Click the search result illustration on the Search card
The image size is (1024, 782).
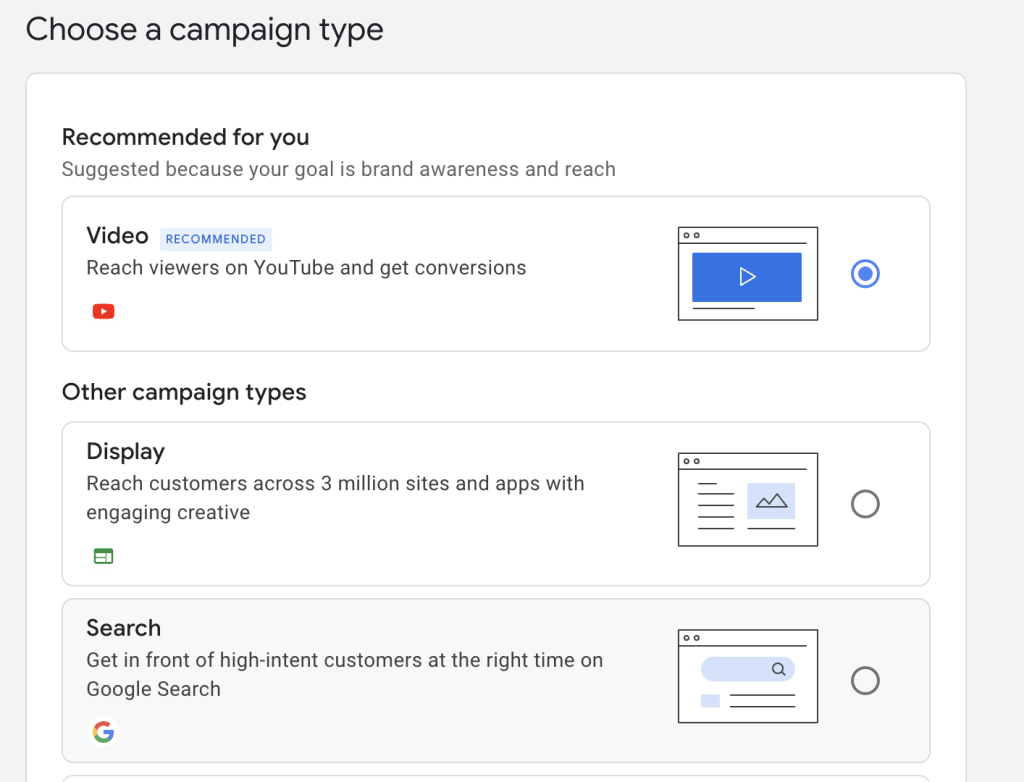747,676
